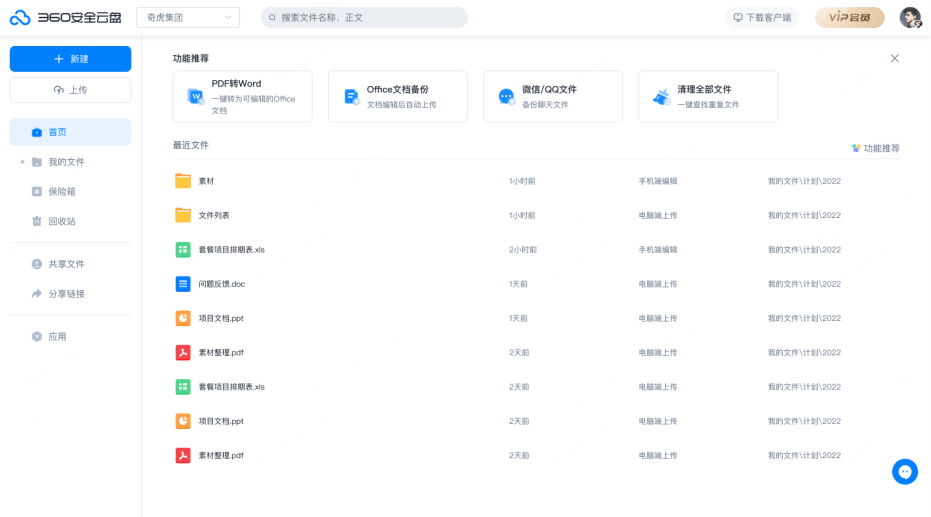
Task: Open 我的文件 in the sidebar
Action: pos(66,162)
